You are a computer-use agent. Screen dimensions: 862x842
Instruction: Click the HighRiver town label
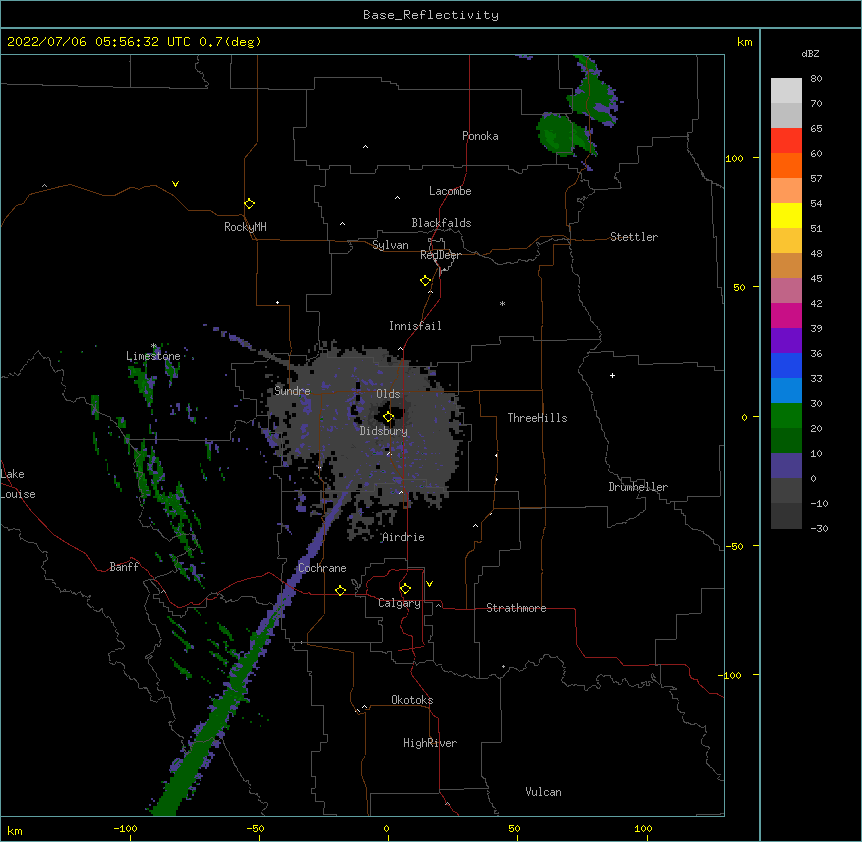430,743
